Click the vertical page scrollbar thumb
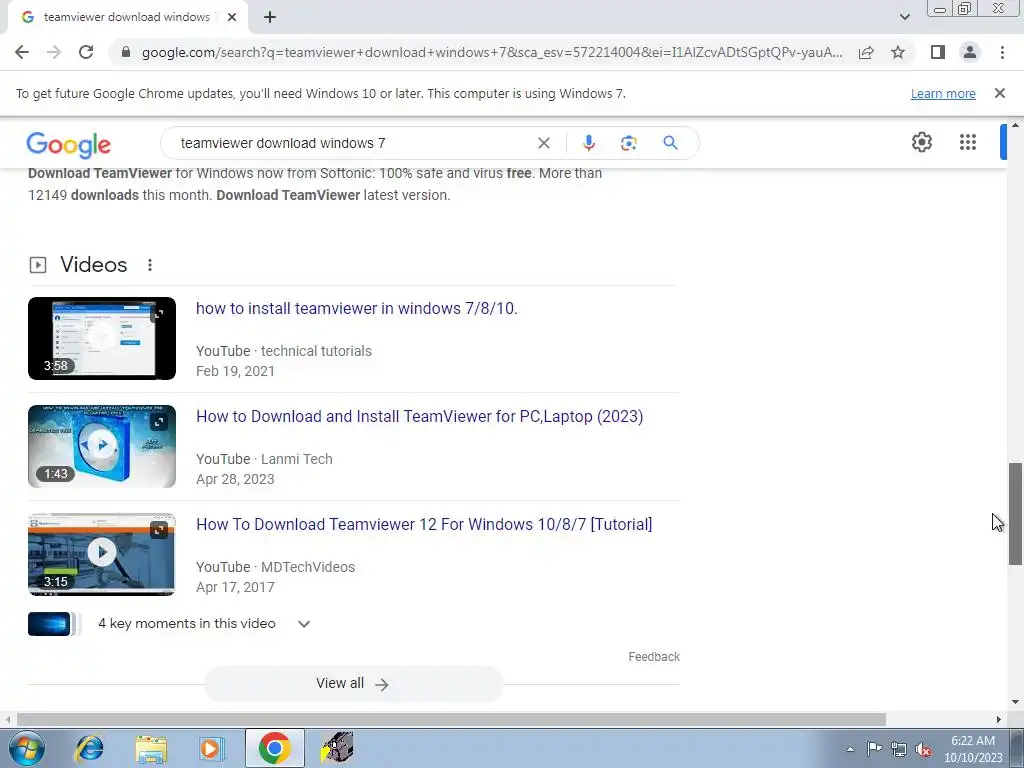The width and height of the screenshot is (1024, 768). [1015, 514]
